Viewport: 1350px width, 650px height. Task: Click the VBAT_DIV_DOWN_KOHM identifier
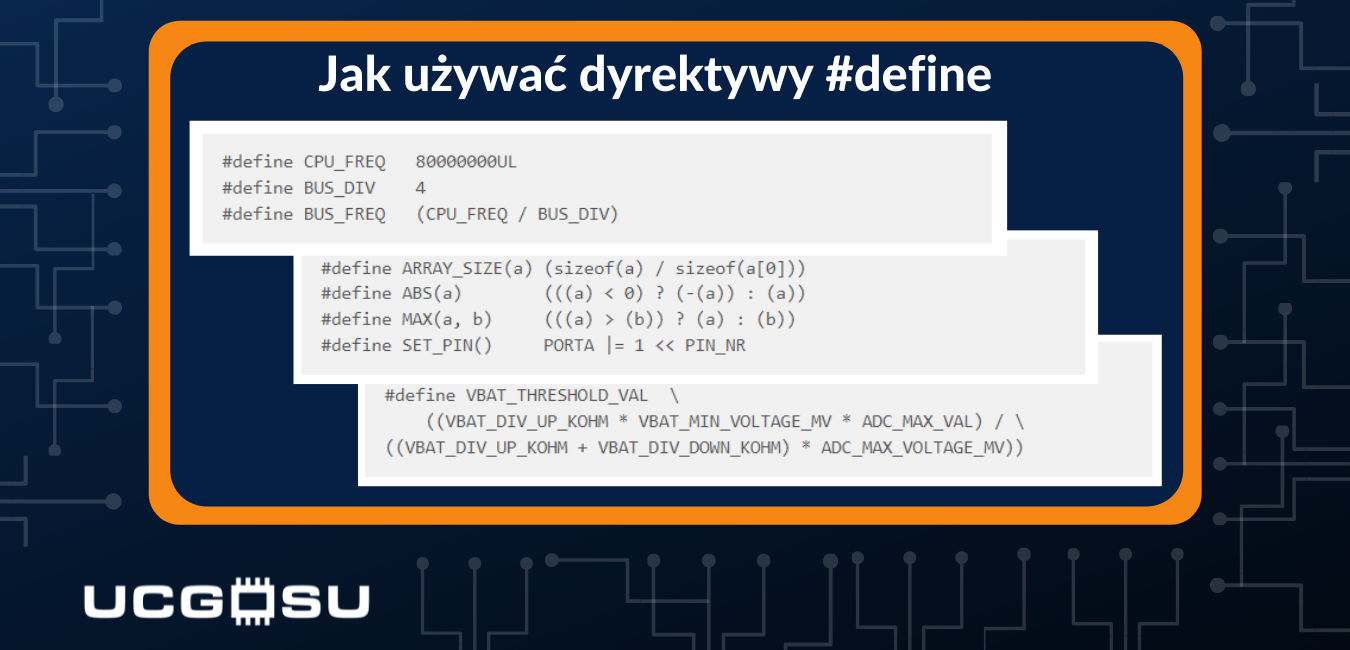pos(689,447)
